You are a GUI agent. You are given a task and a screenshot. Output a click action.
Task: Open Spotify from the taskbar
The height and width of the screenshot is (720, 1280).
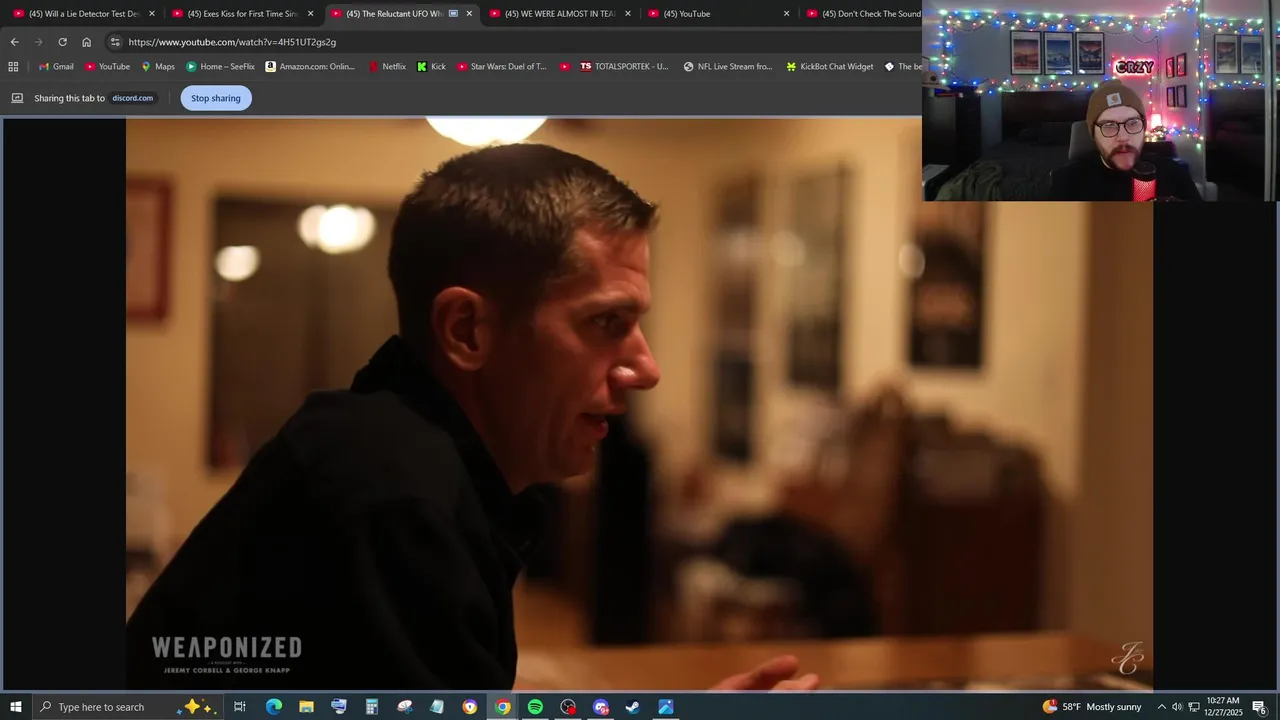(x=535, y=707)
